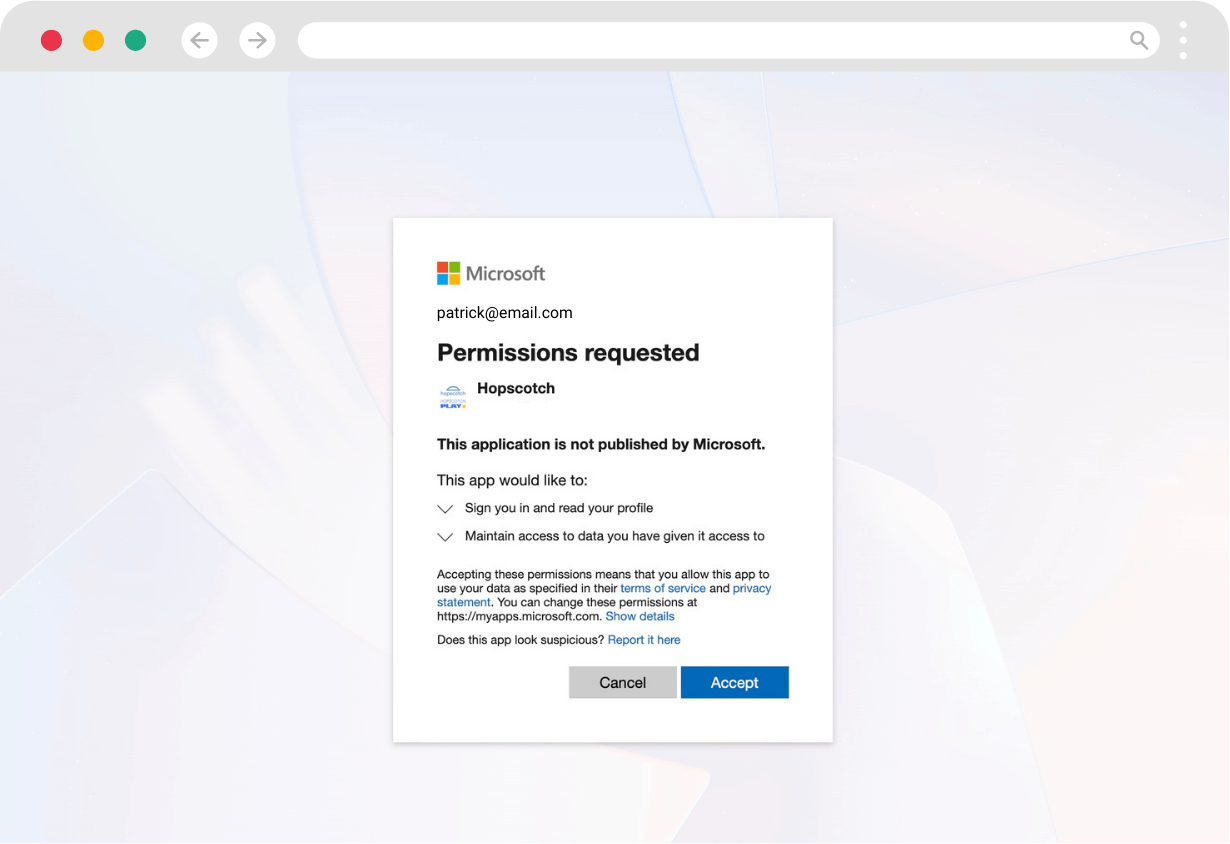Image resolution: width=1230 pixels, height=844 pixels.
Task: Click the "This app would like to:" text
Action: point(512,480)
